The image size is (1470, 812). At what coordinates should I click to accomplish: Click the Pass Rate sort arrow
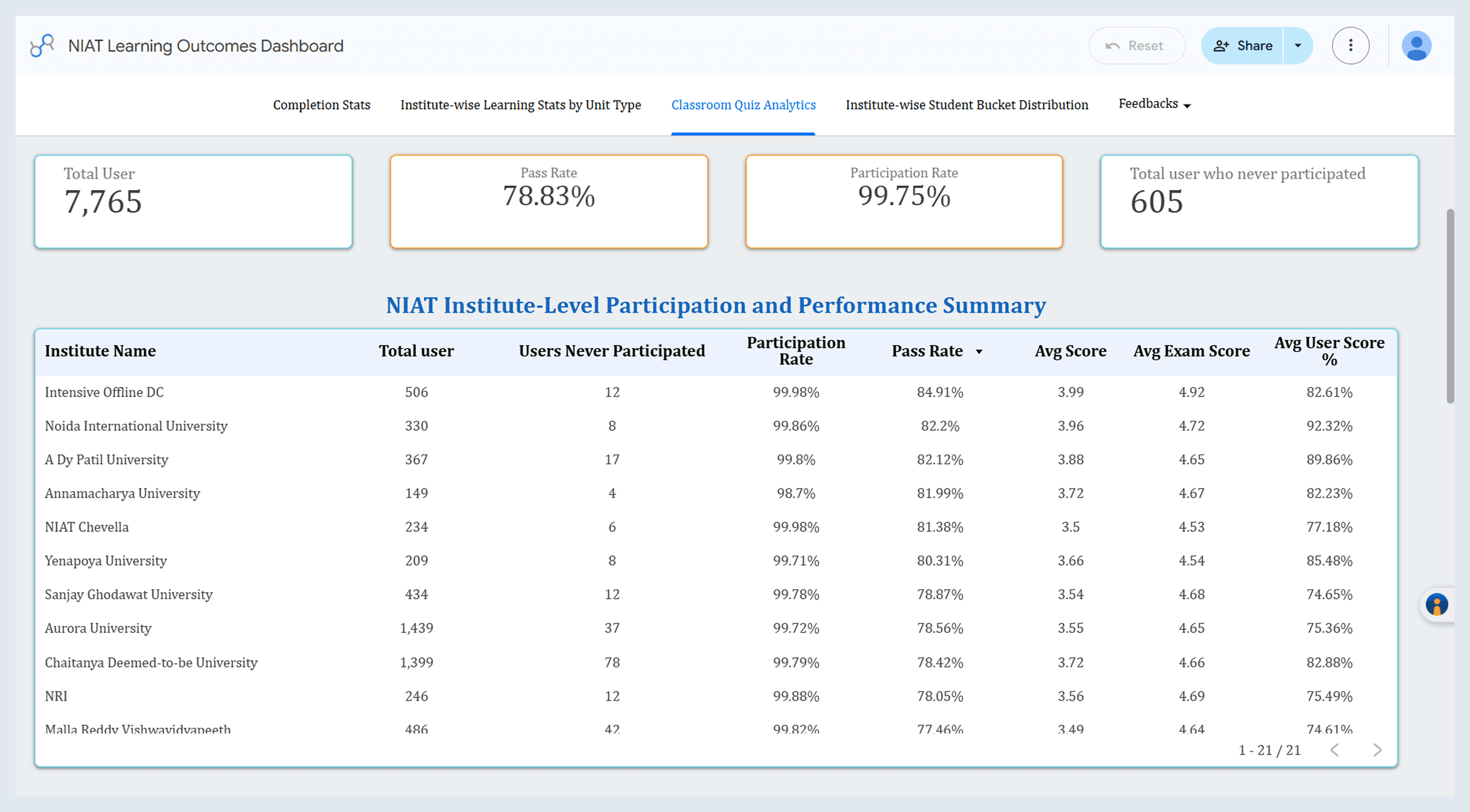click(979, 352)
